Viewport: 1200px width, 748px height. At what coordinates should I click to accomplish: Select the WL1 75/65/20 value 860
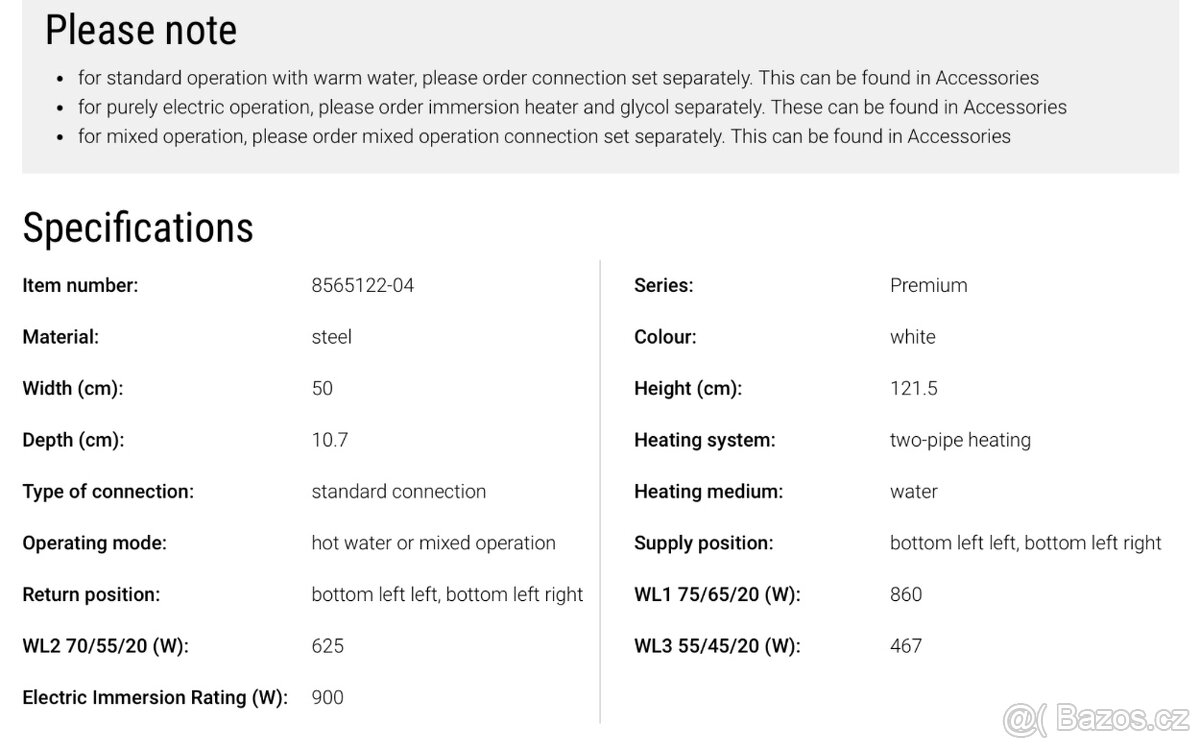point(906,594)
